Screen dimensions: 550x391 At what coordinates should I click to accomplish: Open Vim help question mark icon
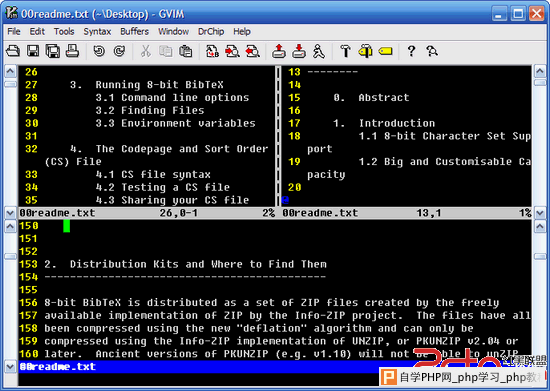[411, 51]
